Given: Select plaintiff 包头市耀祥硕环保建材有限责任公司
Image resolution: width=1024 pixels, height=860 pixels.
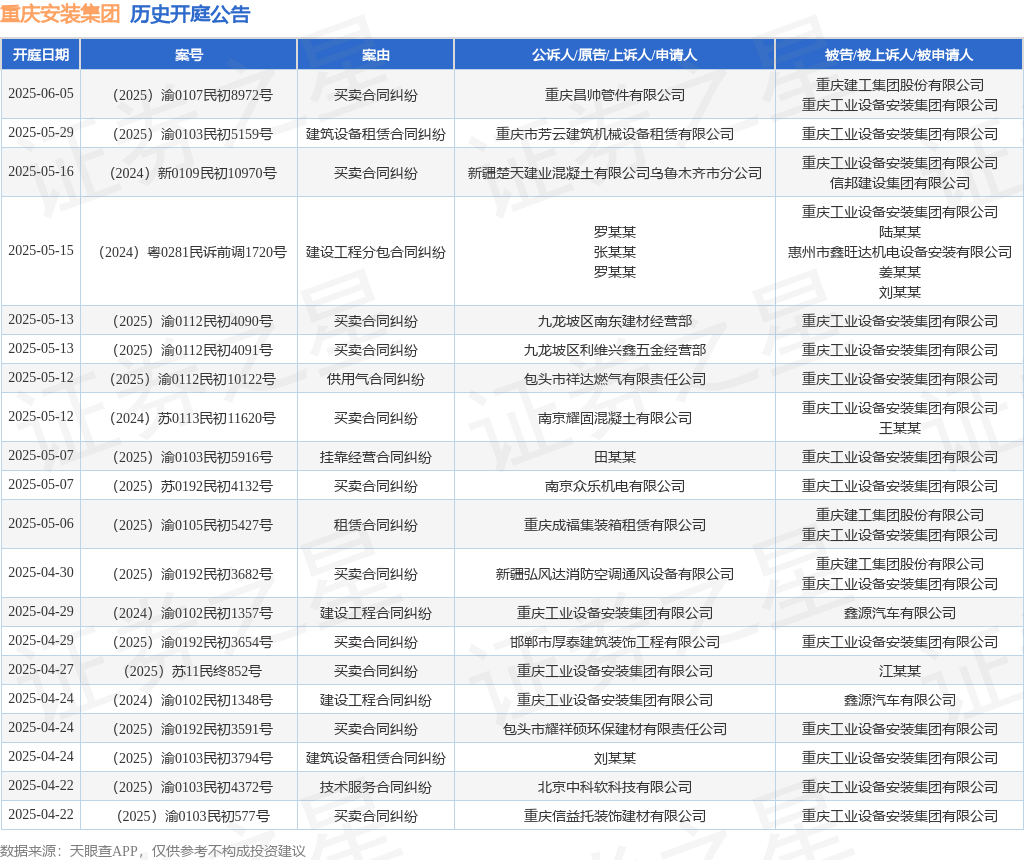Looking at the screenshot, I should [615, 729].
